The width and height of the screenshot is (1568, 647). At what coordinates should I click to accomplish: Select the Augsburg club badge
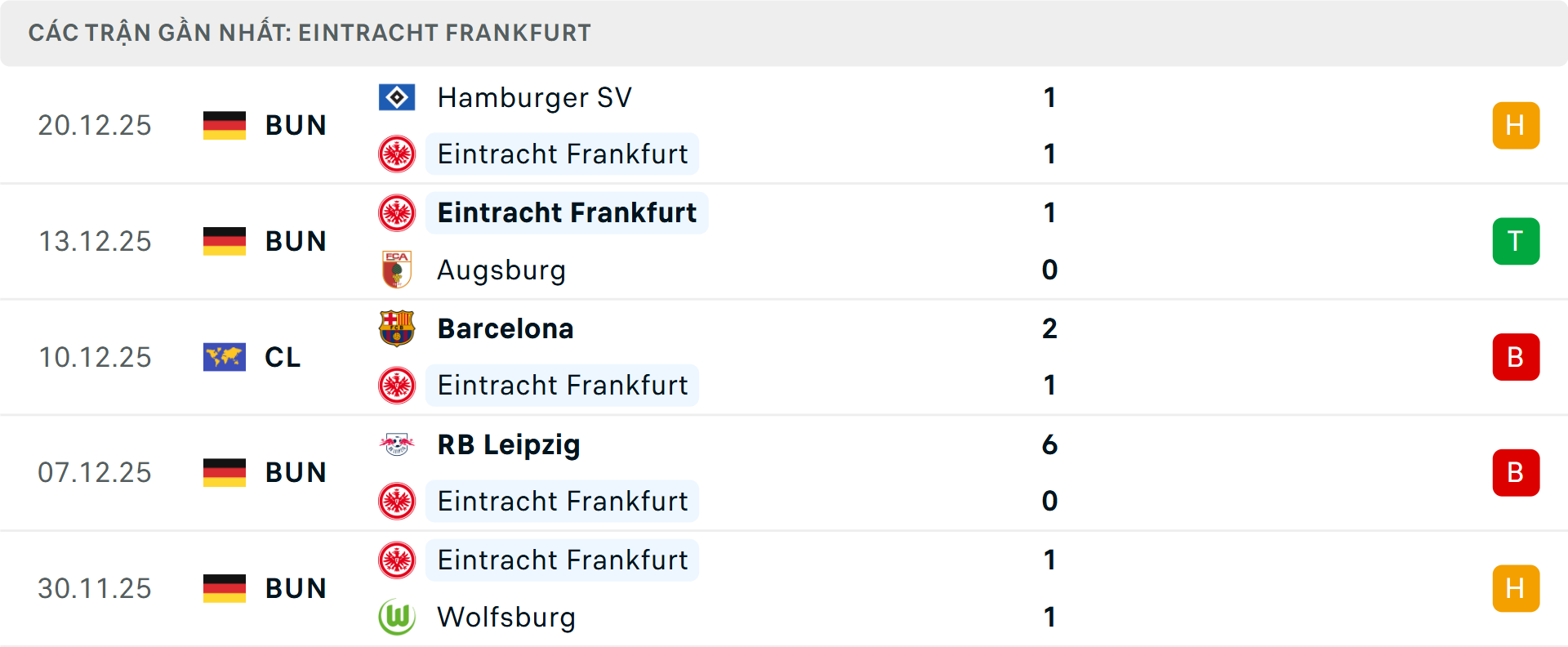(x=398, y=270)
